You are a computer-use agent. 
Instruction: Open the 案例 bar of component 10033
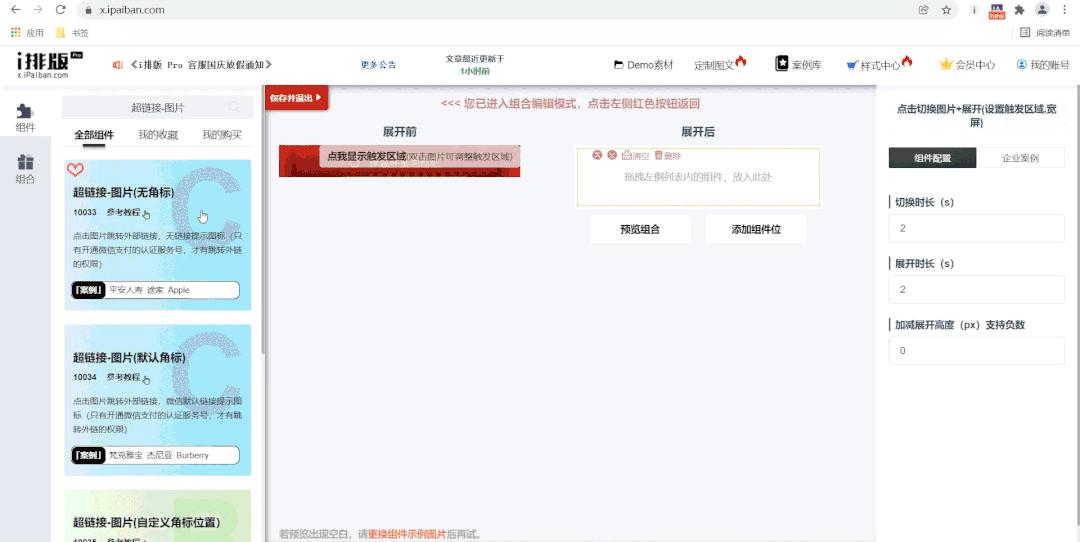156,290
